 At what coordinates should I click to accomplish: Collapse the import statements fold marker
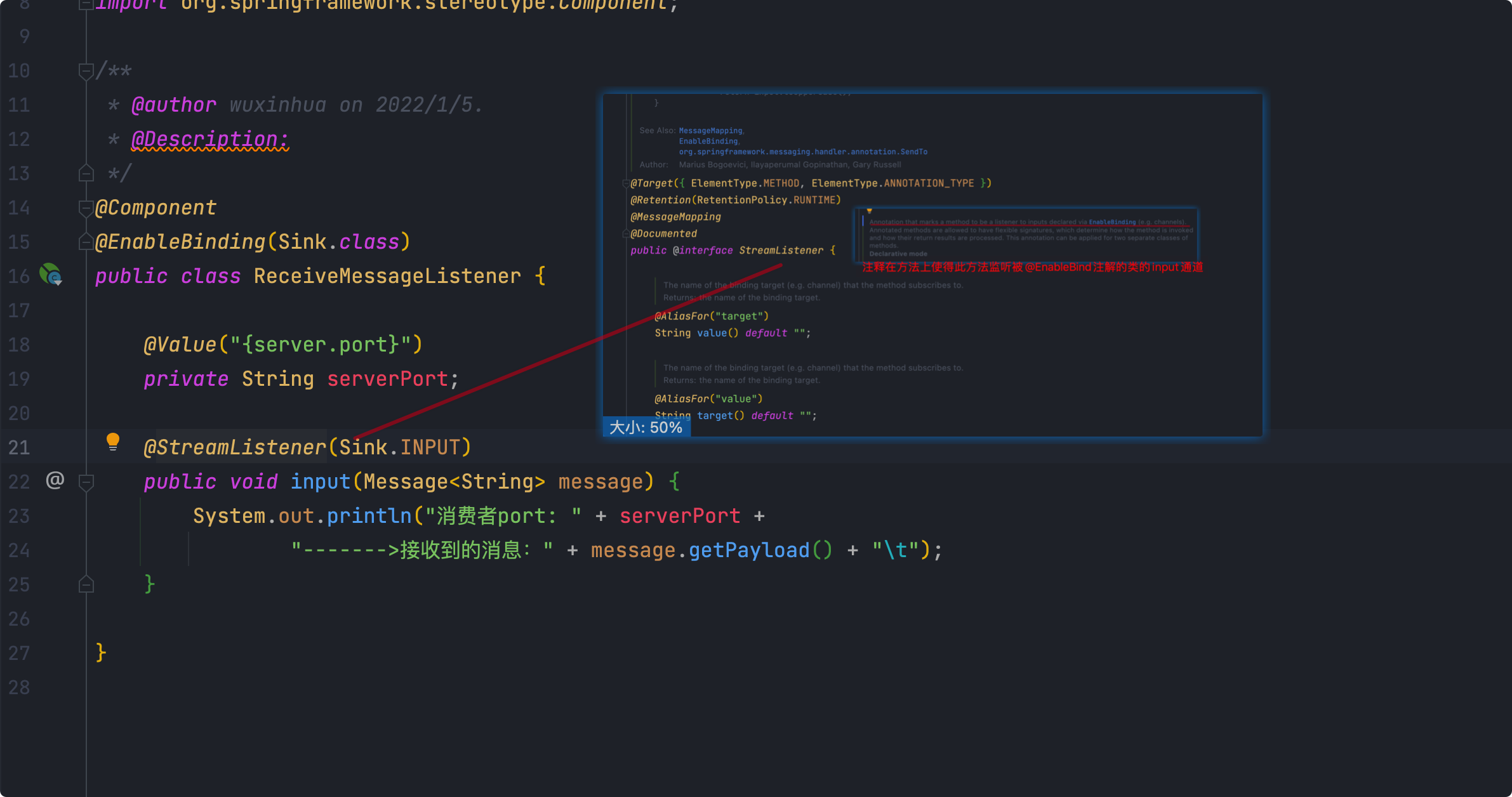[x=86, y=5]
